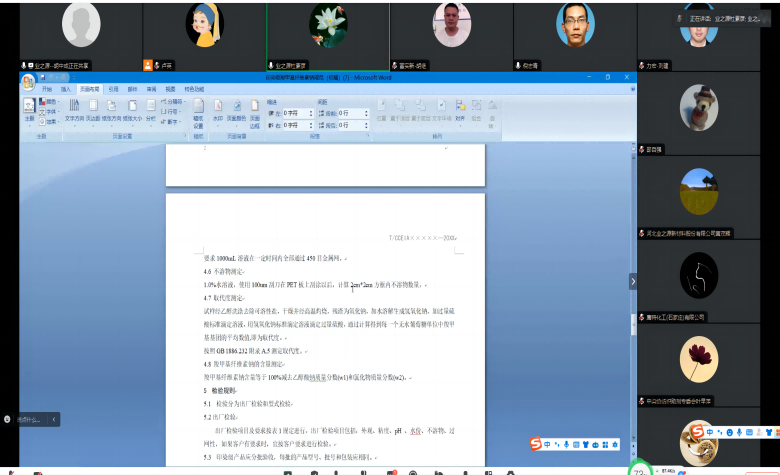Open the 水印 watermark gallery
Viewport: 780px width, 475px height.
click(x=218, y=110)
